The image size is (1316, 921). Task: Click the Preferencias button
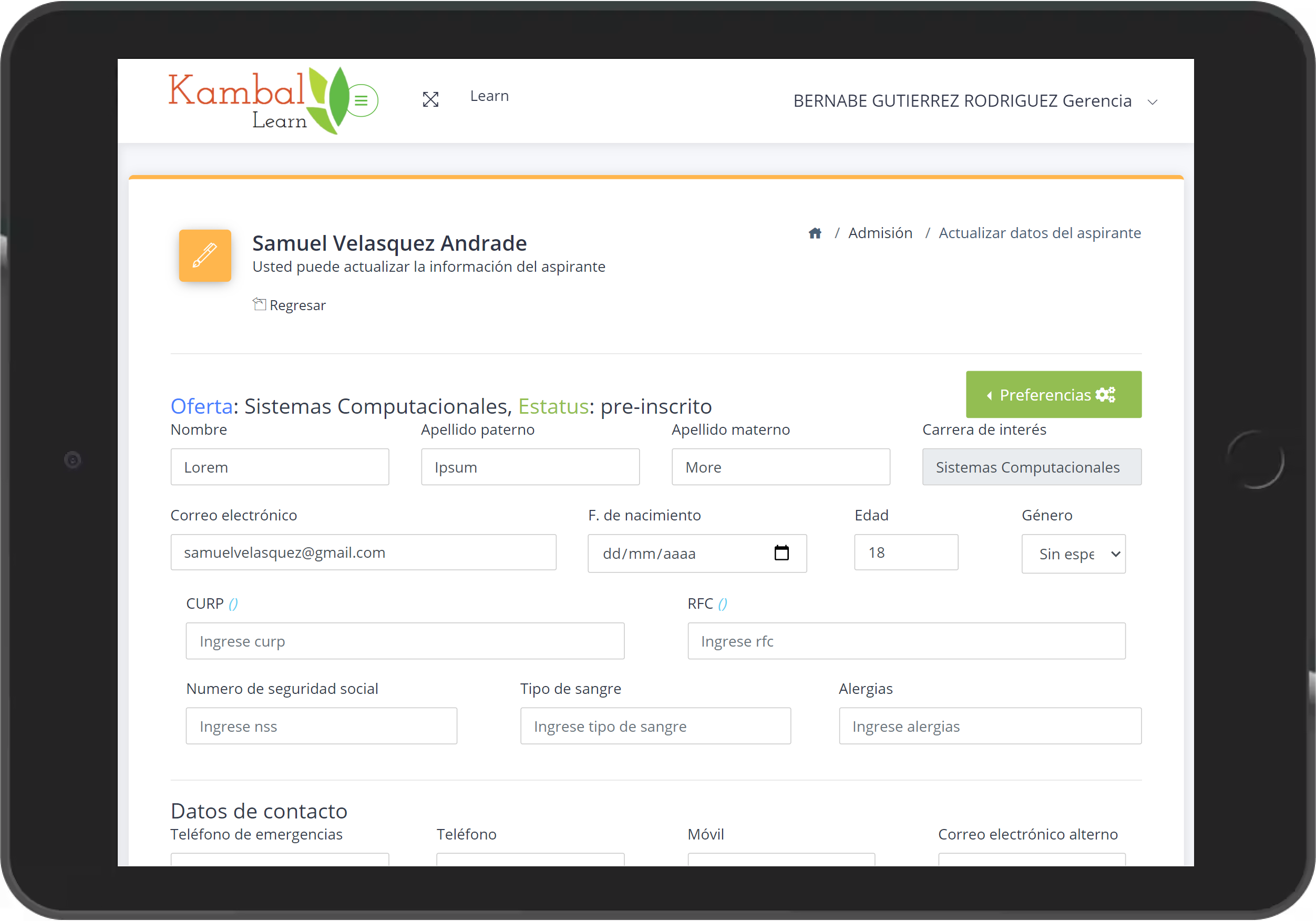1053,395
